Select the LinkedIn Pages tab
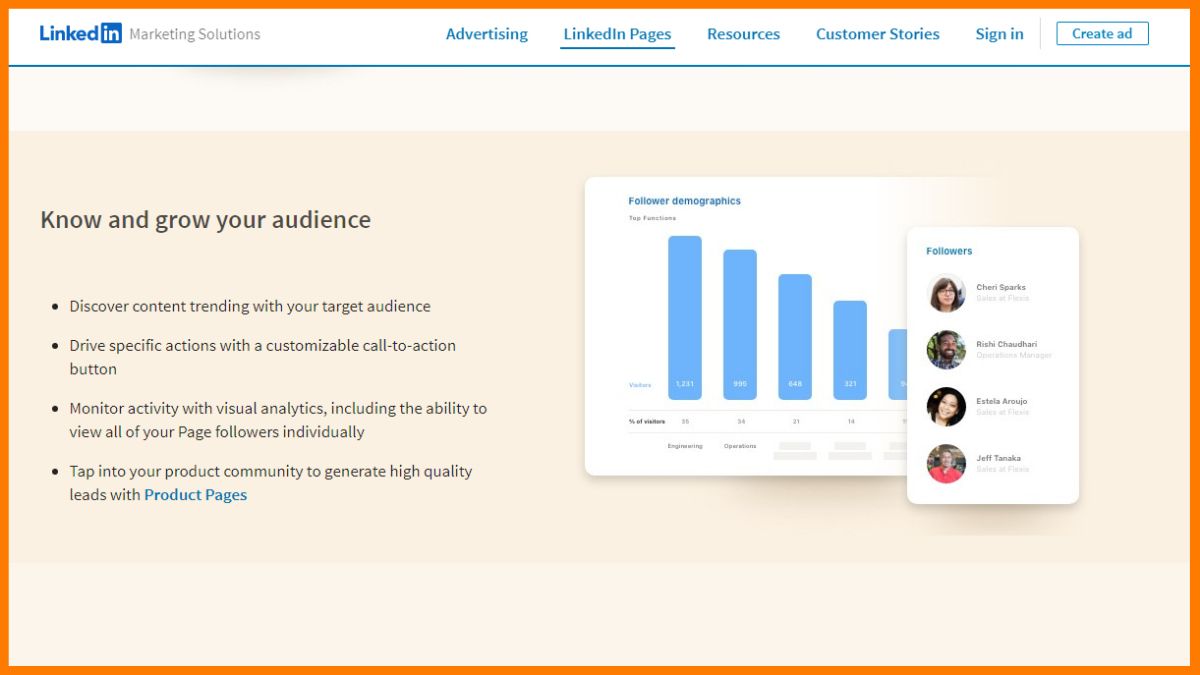The width and height of the screenshot is (1200, 675). [x=617, y=34]
